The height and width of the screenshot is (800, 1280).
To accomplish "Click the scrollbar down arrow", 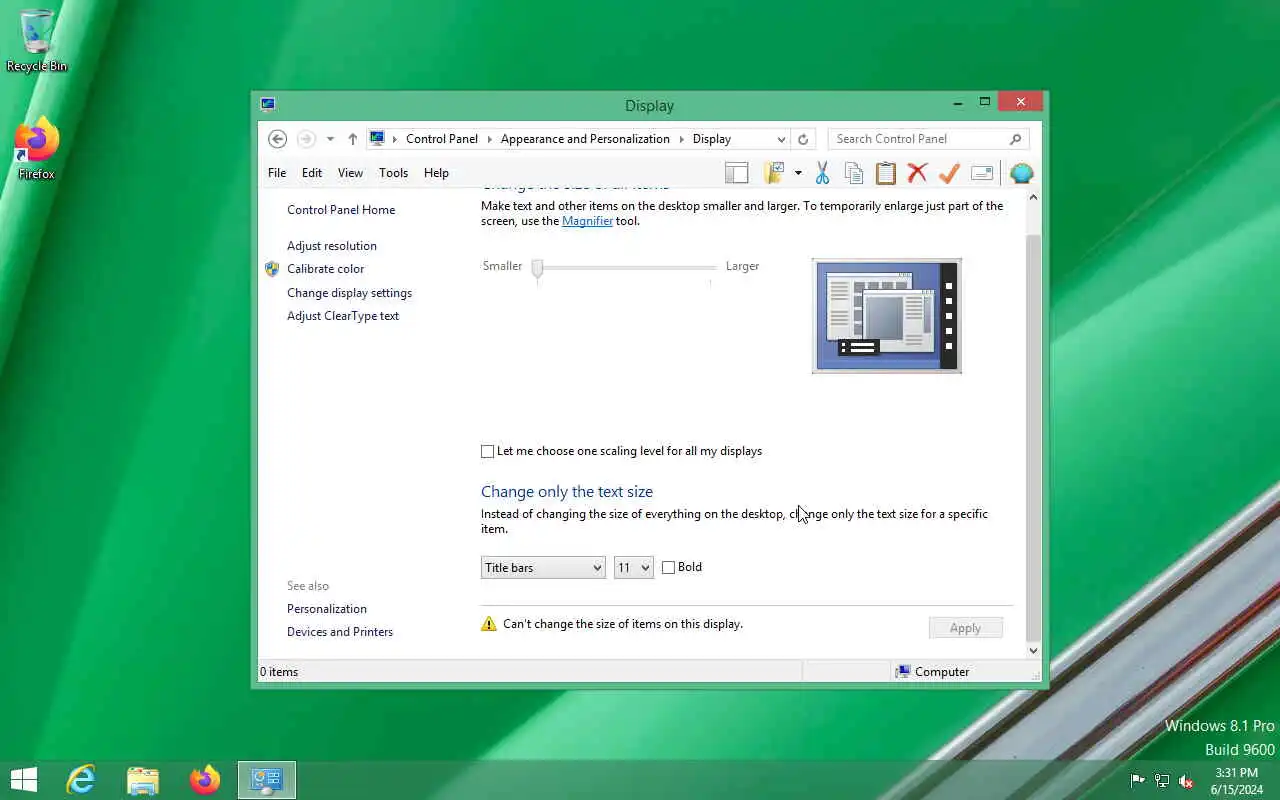I will 1033,651.
